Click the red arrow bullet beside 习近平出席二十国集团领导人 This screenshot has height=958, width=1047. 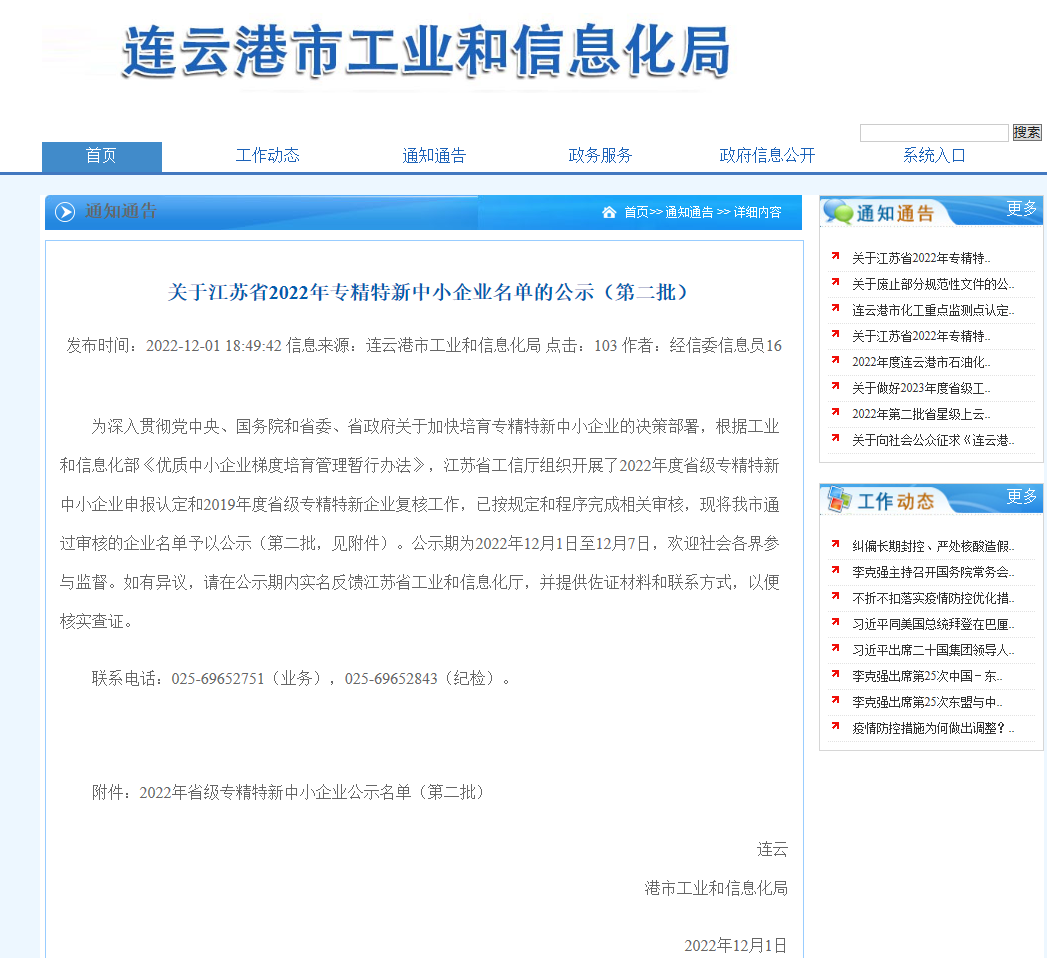point(835,649)
